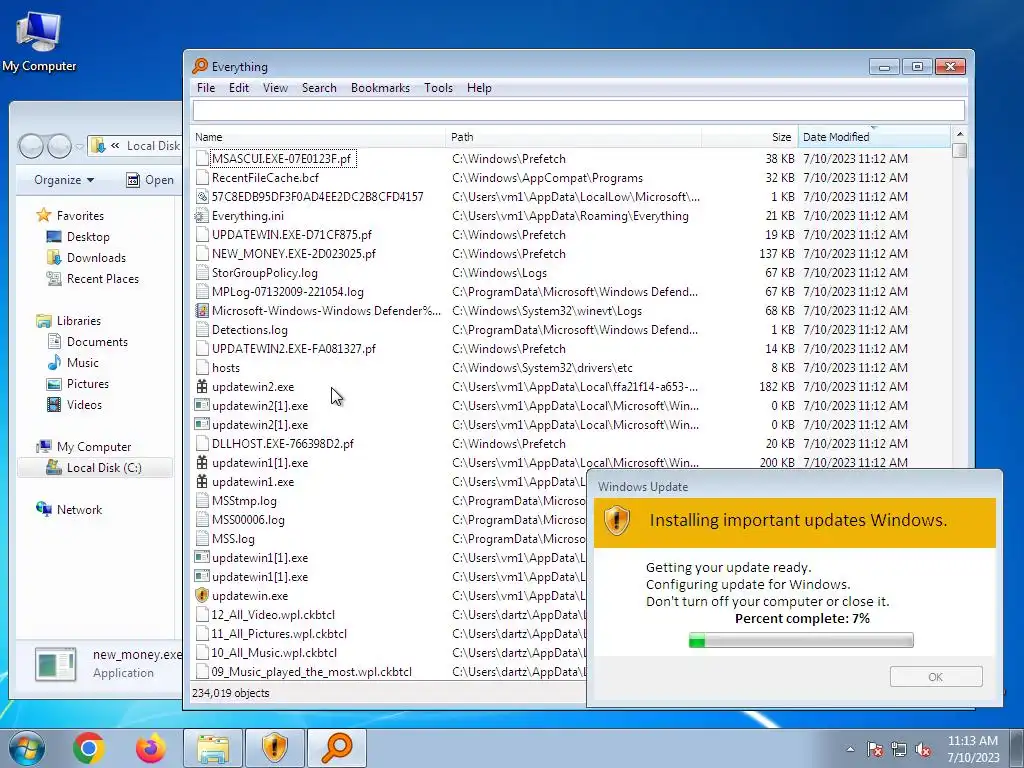This screenshot has width=1024, height=768.
Task: Sort results by the Path column header
Action: (x=574, y=137)
